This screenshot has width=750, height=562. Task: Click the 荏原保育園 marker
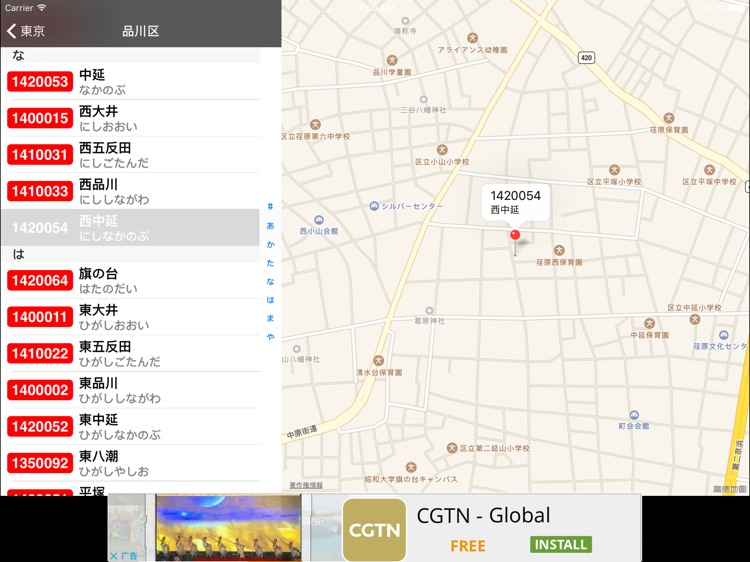pyautogui.click(x=669, y=118)
